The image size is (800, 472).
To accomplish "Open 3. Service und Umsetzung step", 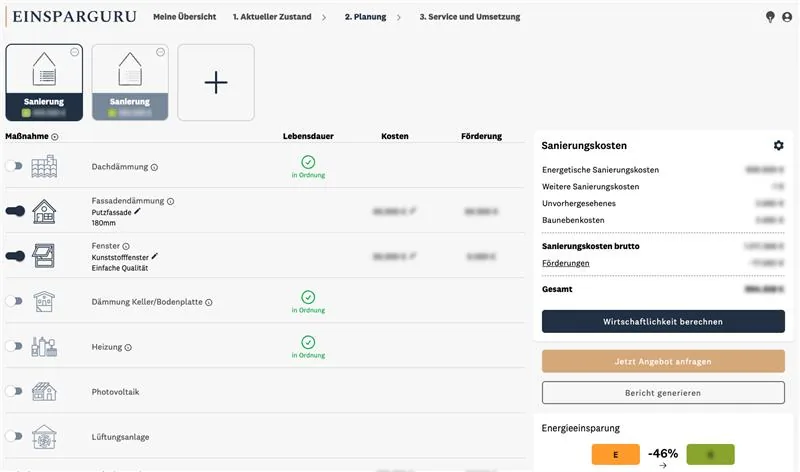I will (x=470, y=17).
